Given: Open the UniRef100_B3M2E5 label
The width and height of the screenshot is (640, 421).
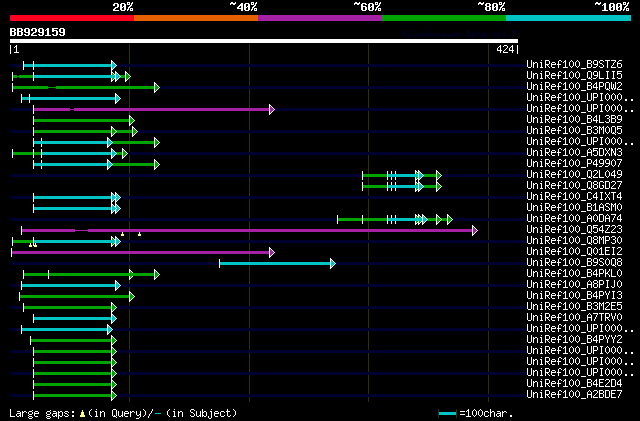Looking at the screenshot, I should pyautogui.click(x=574, y=307).
